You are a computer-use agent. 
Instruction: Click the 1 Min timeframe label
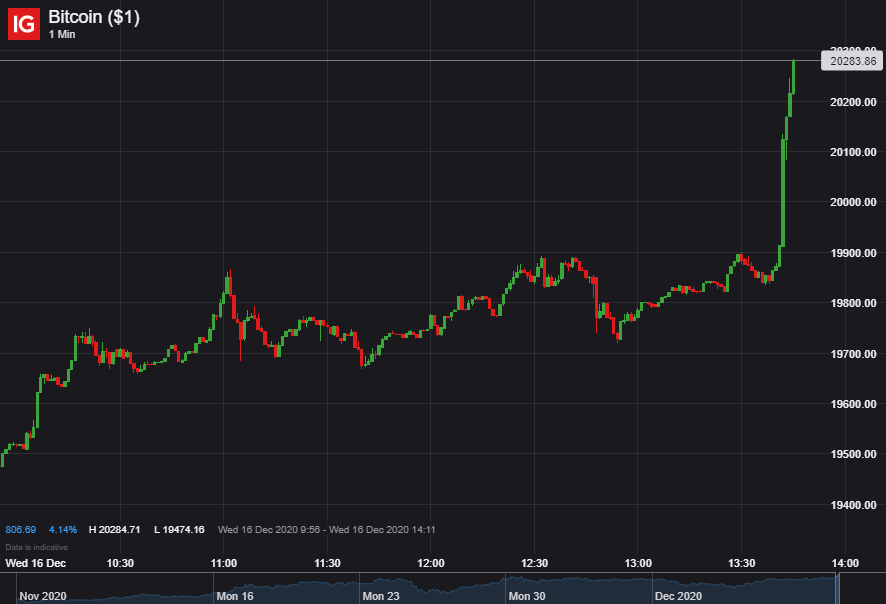(62, 35)
